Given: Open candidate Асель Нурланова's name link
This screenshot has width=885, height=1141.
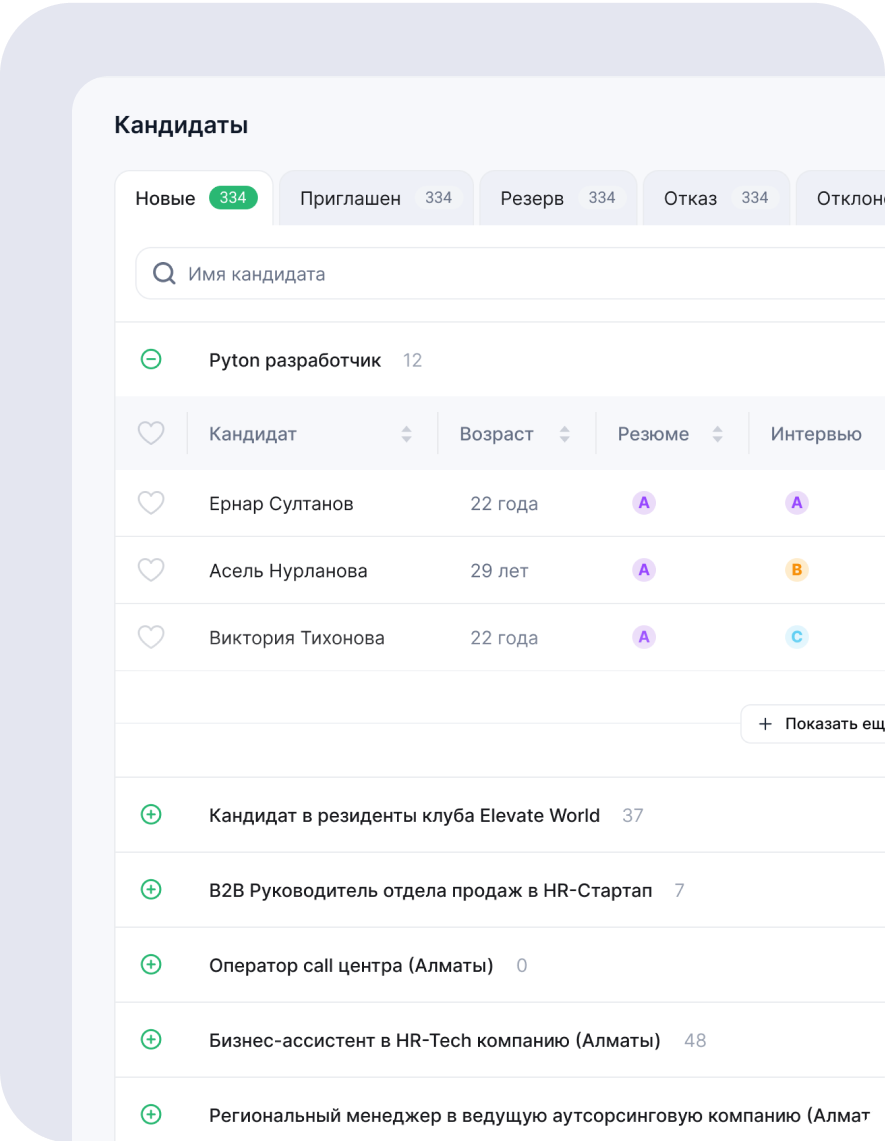Looking at the screenshot, I should [x=288, y=571].
